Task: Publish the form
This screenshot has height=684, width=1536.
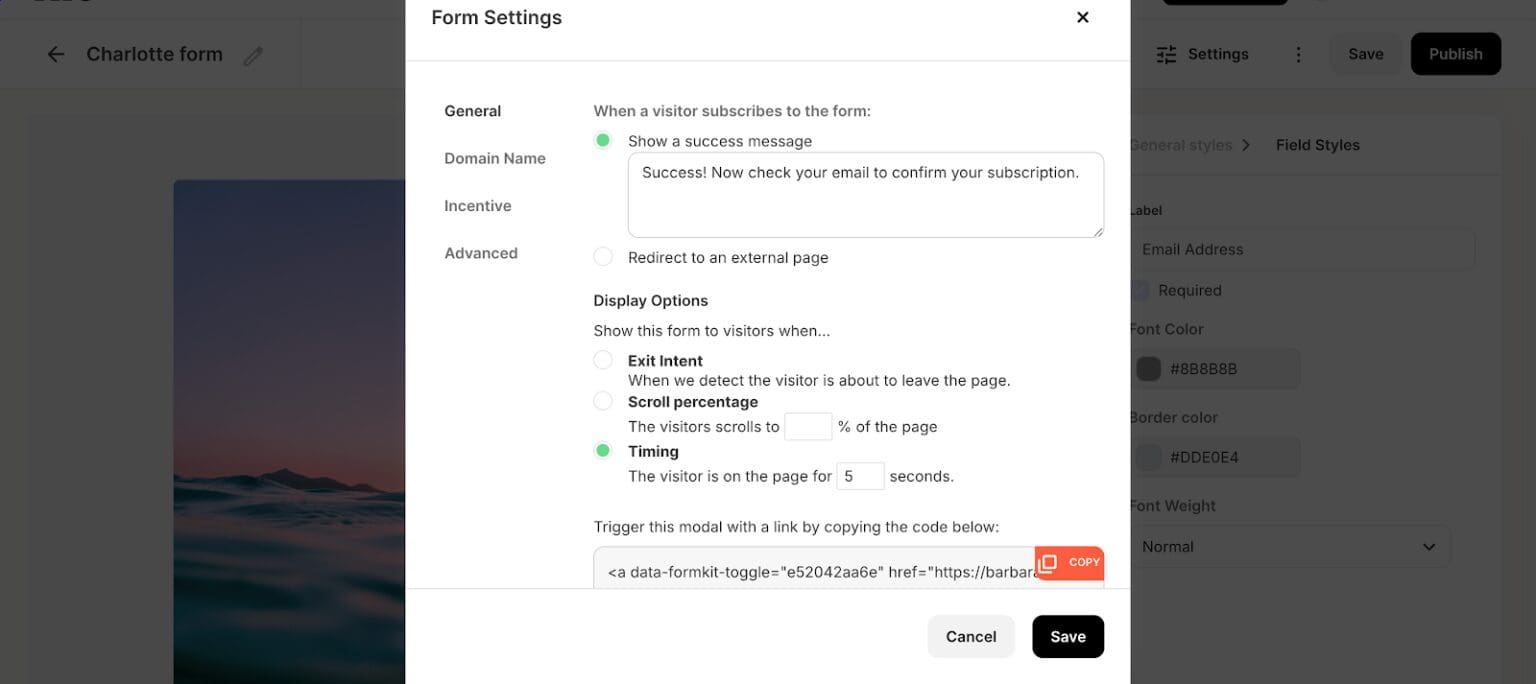Action: [1455, 54]
